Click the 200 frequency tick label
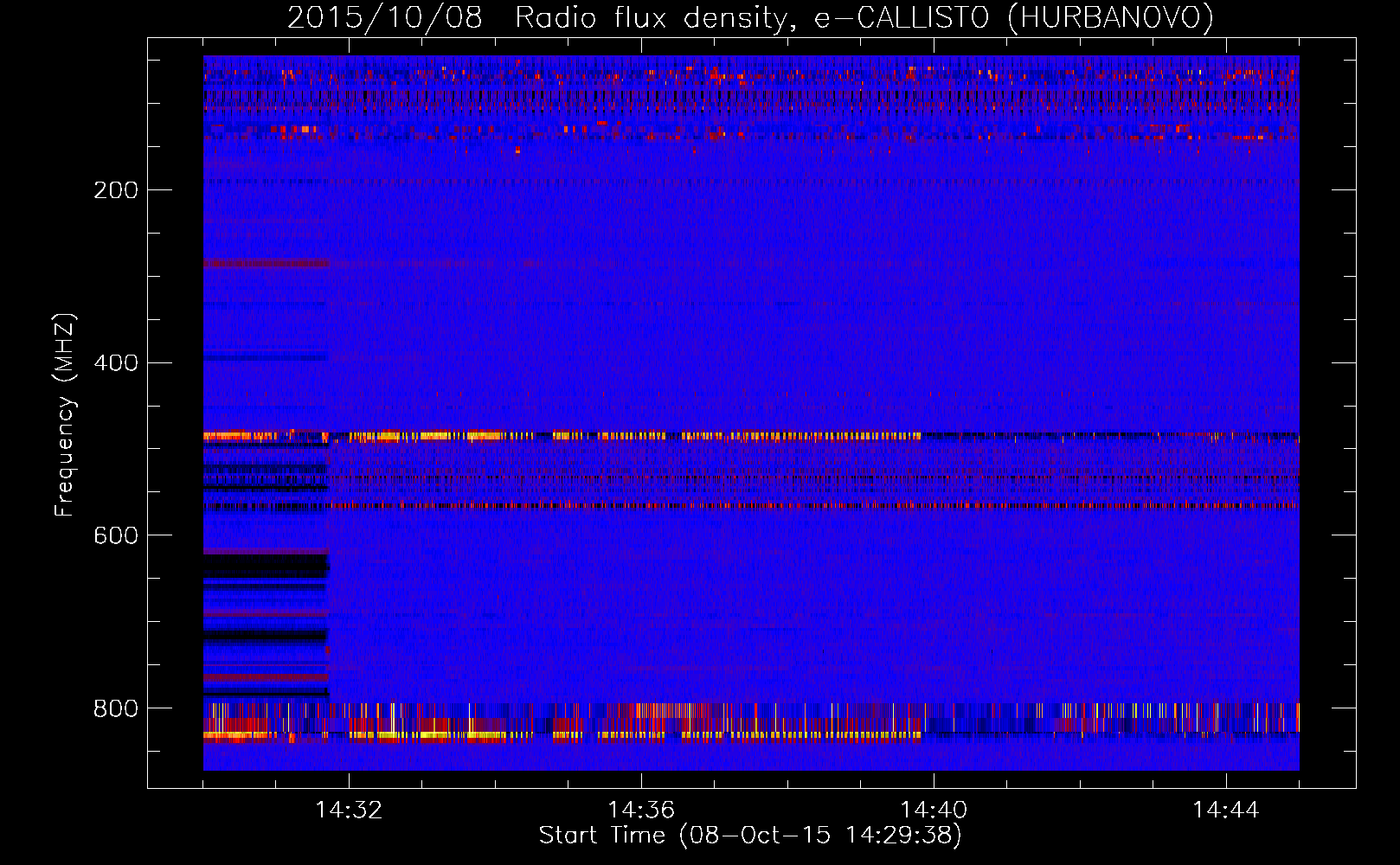The width and height of the screenshot is (1400, 865). click(116, 190)
